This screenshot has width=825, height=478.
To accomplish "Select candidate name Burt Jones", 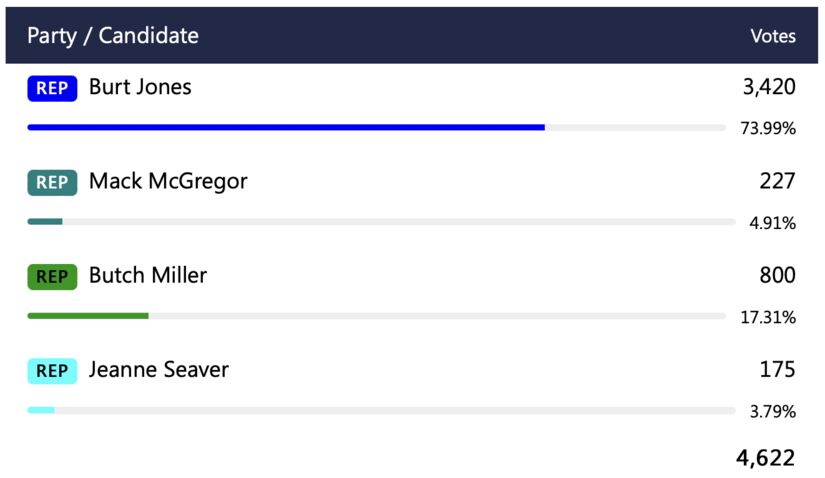I will [140, 87].
